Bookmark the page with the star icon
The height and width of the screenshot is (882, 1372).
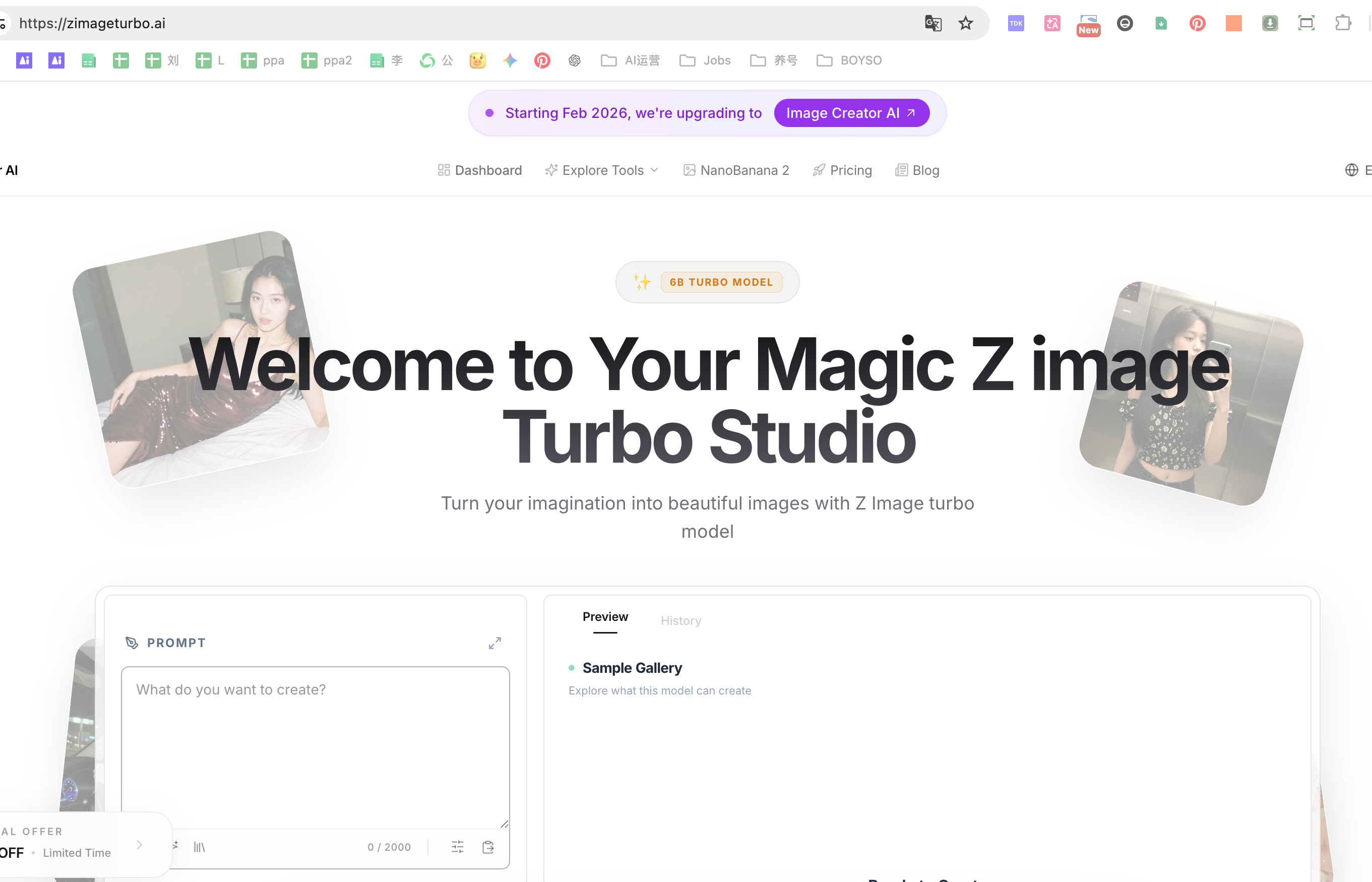click(965, 24)
